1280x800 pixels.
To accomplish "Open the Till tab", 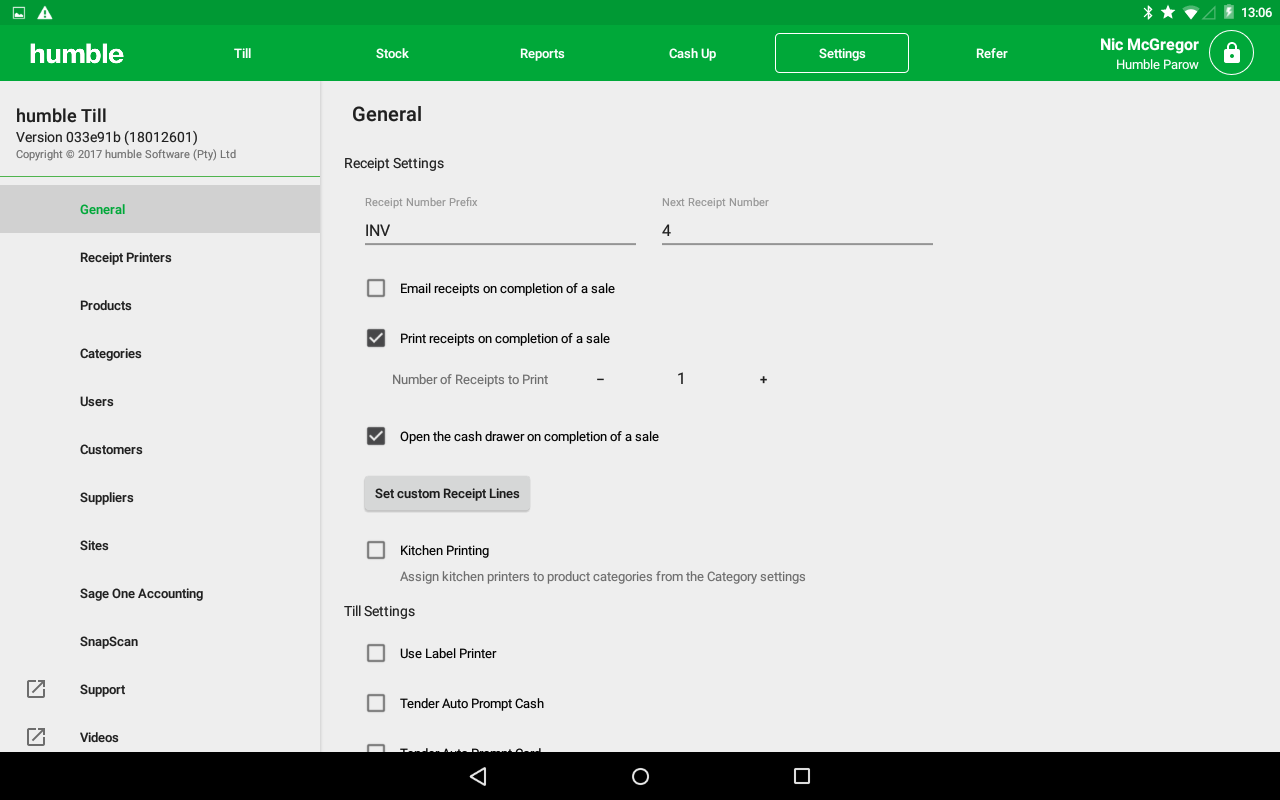I will [243, 53].
